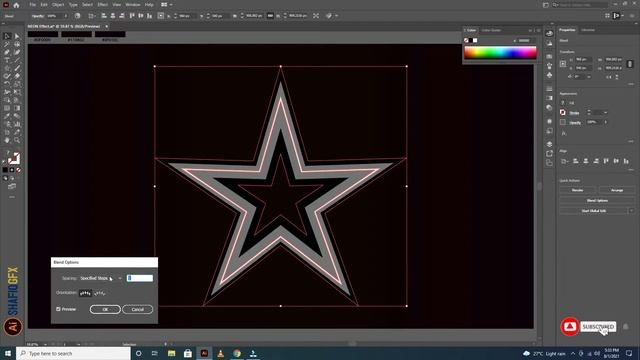This screenshot has height=360, width=640.
Task: Select the Eyedropper tool
Action: tap(7, 116)
